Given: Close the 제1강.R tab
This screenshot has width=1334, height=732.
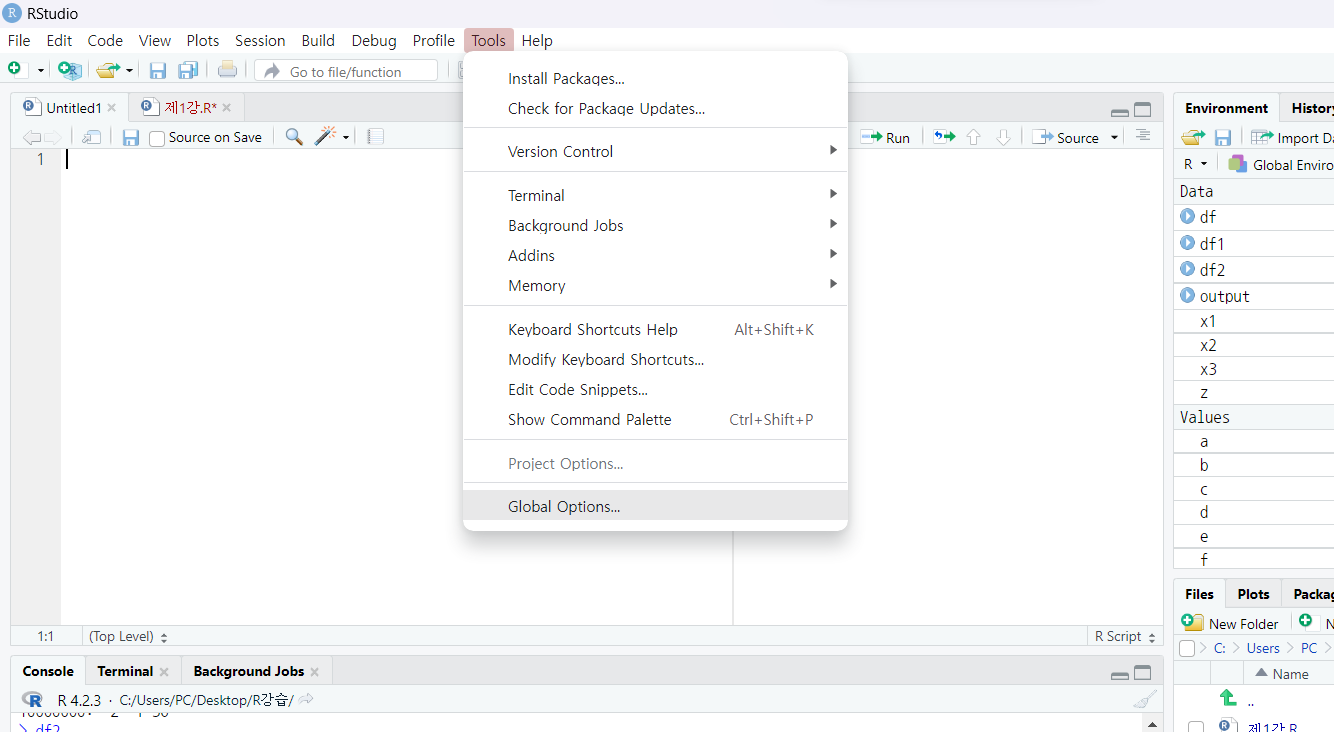Looking at the screenshot, I should point(227,108).
